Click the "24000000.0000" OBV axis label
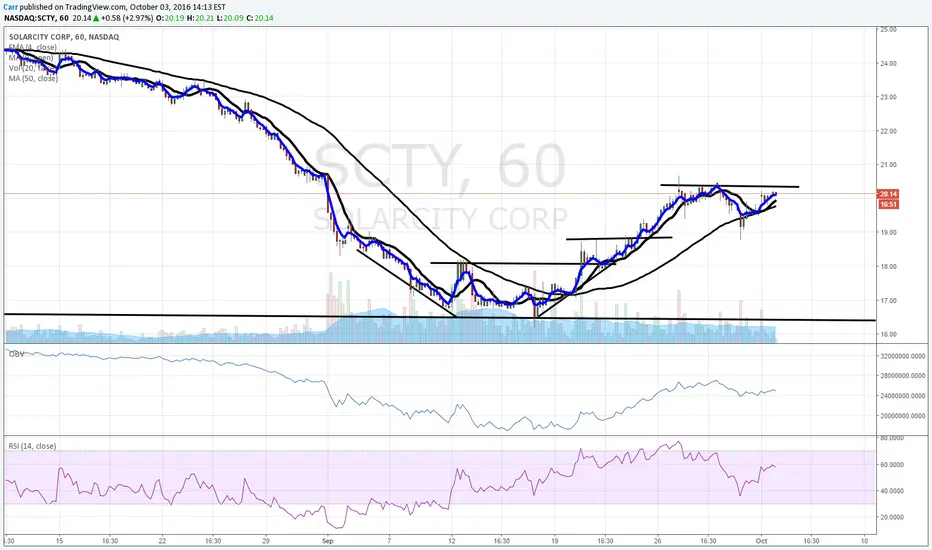Screen dimensions: 932x550 [903, 395]
